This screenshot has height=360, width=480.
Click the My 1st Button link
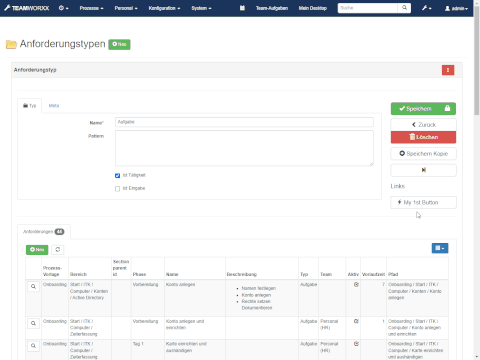(x=423, y=202)
